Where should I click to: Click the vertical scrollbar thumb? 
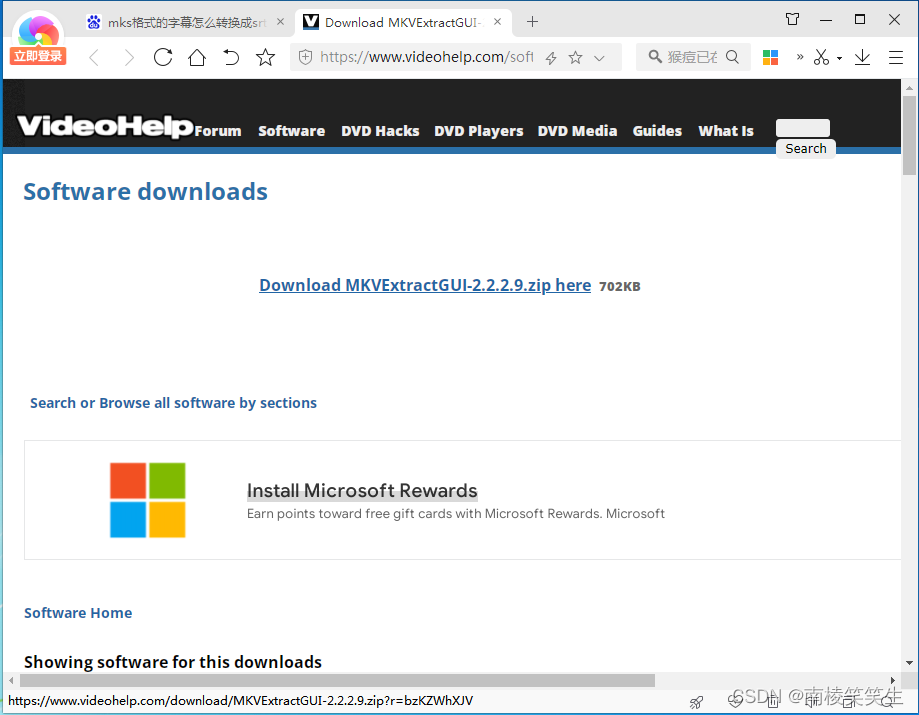pyautogui.click(x=909, y=135)
